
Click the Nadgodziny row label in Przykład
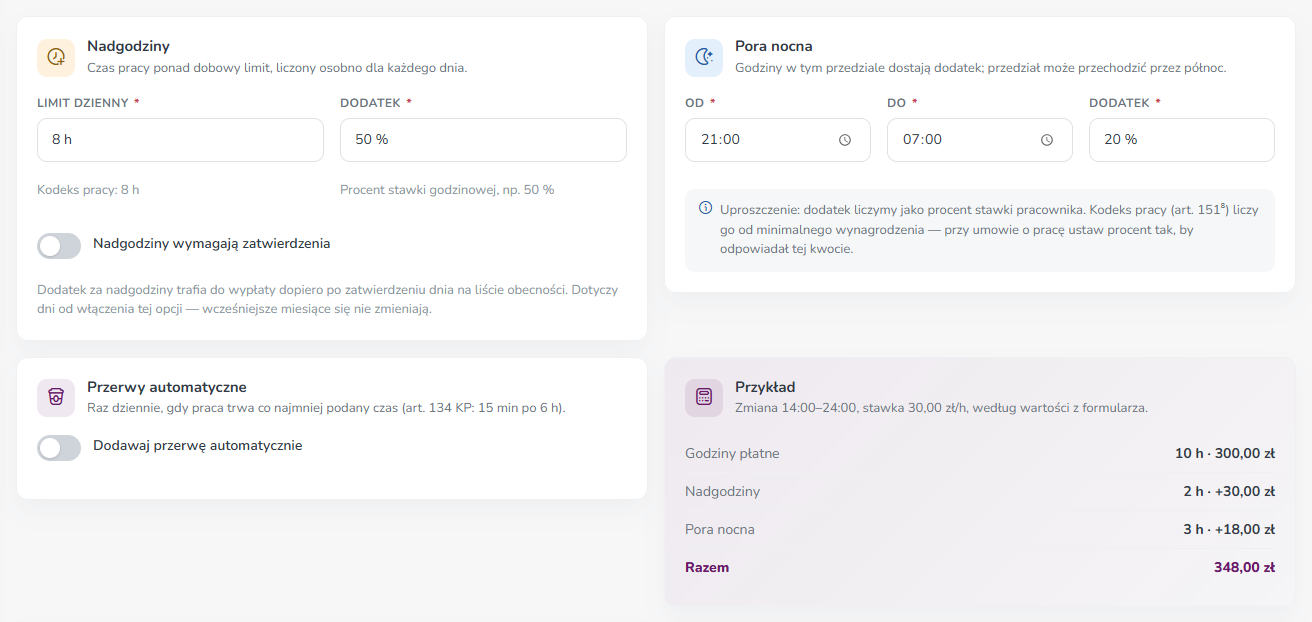tap(722, 492)
